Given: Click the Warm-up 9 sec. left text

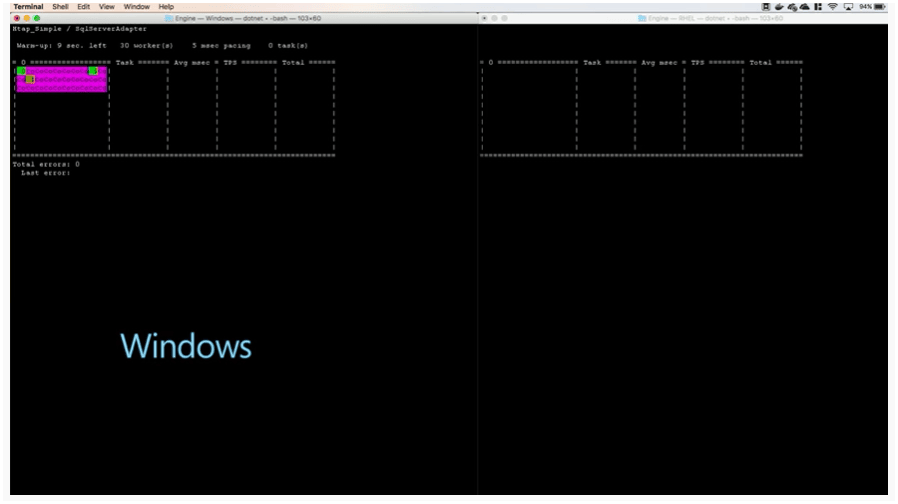Looking at the screenshot, I should pyautogui.click(x=61, y=46).
